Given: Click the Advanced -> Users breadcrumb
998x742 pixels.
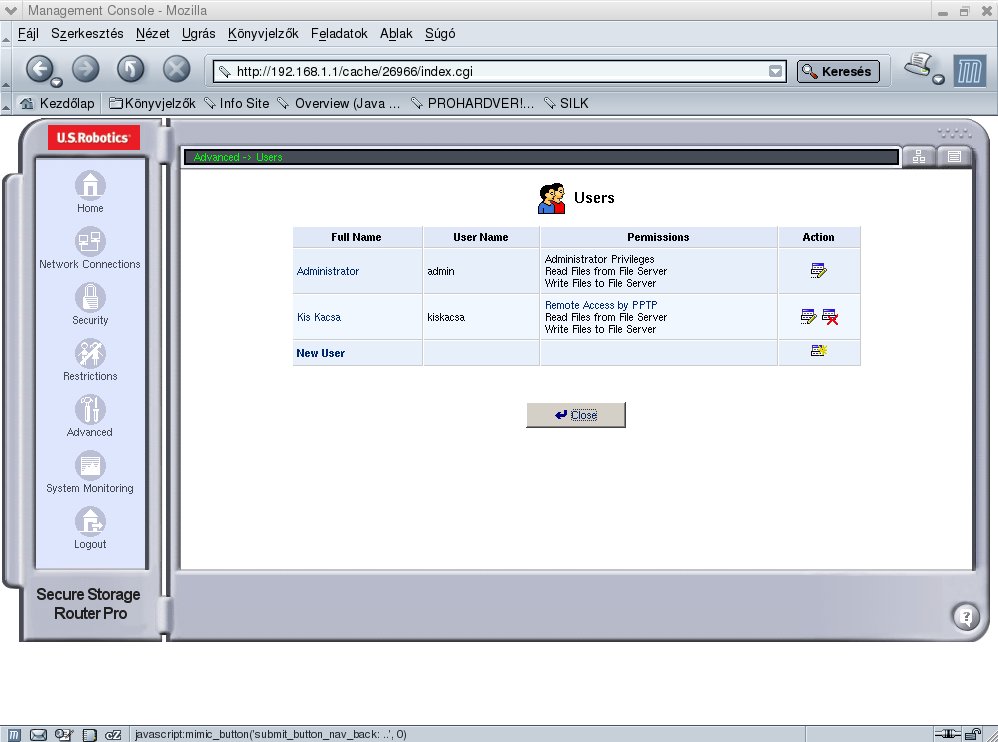Looking at the screenshot, I should pos(237,157).
